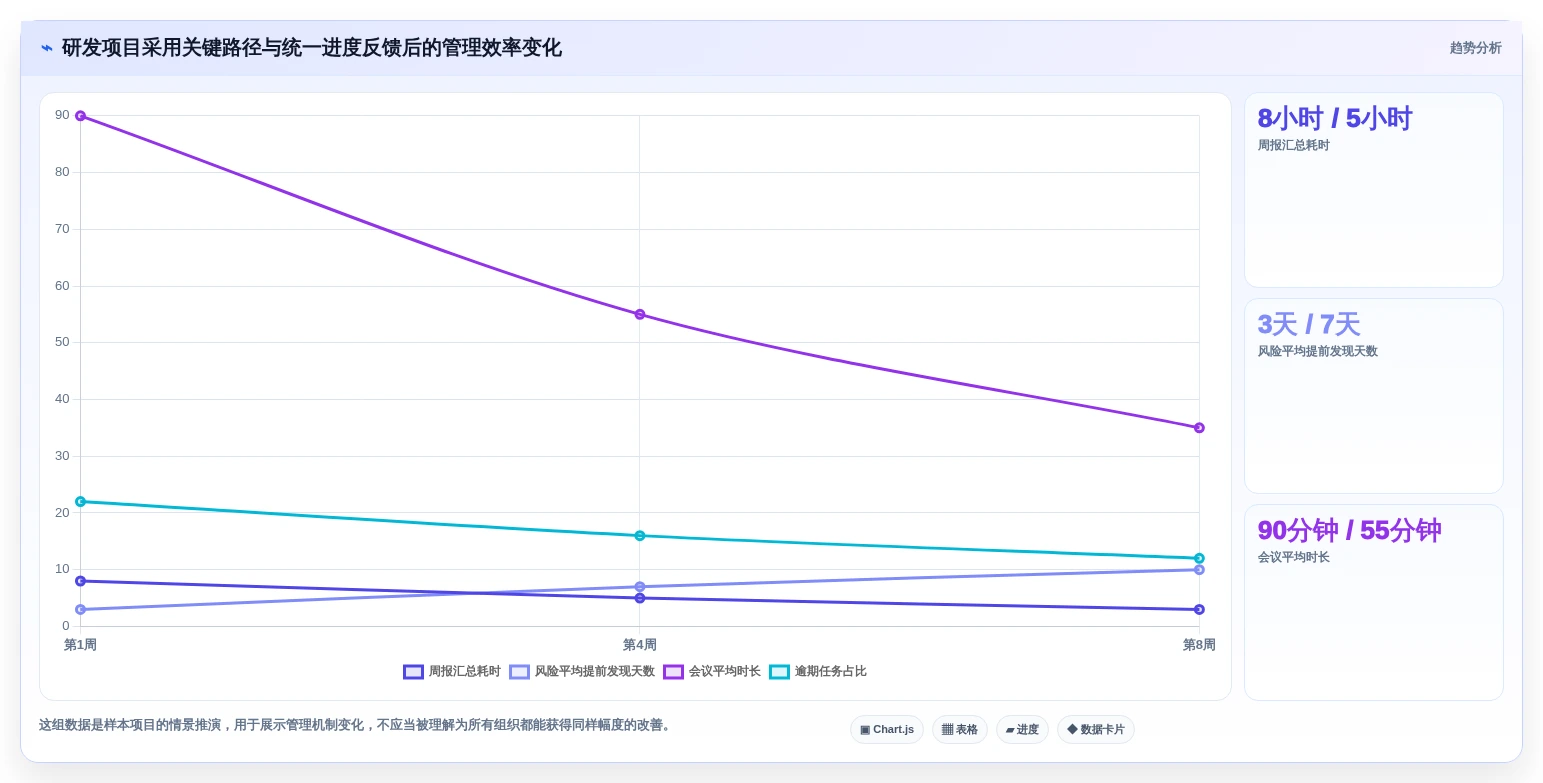Click the 第1周 x-axis label

coord(80,645)
